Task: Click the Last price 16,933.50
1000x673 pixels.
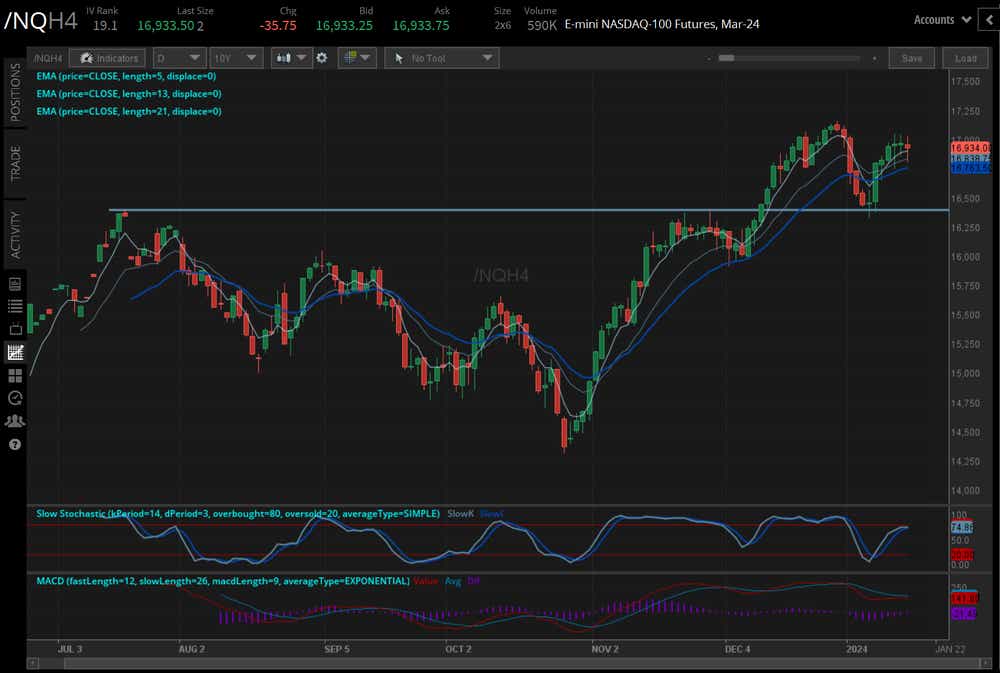Action: [166, 26]
